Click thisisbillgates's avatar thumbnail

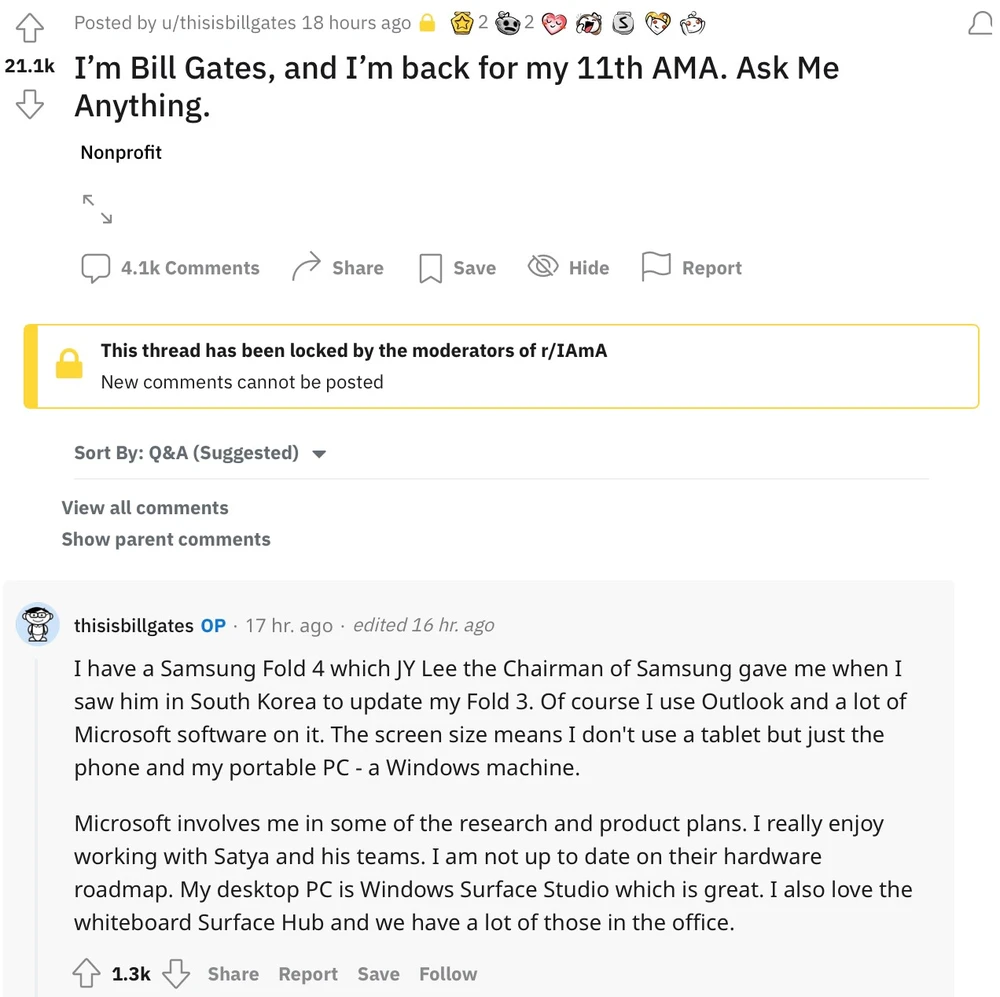tap(37, 624)
